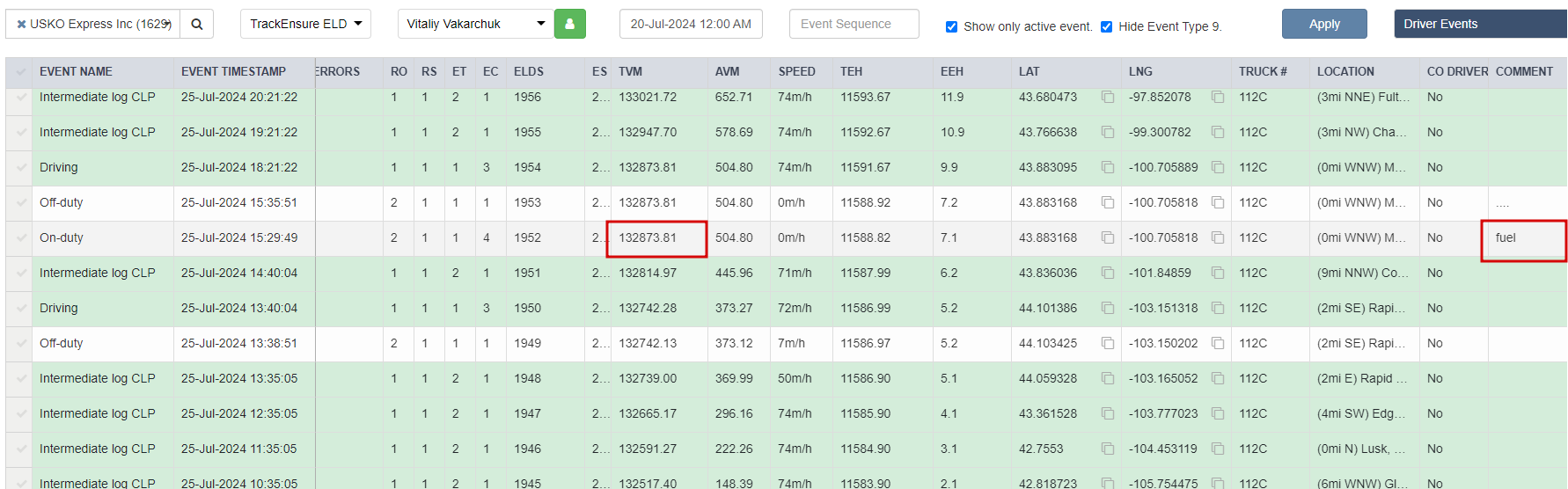Copy latitude 43.766638 using its copy icon
Viewport: 1568px width, 489px height.
coord(1108,132)
